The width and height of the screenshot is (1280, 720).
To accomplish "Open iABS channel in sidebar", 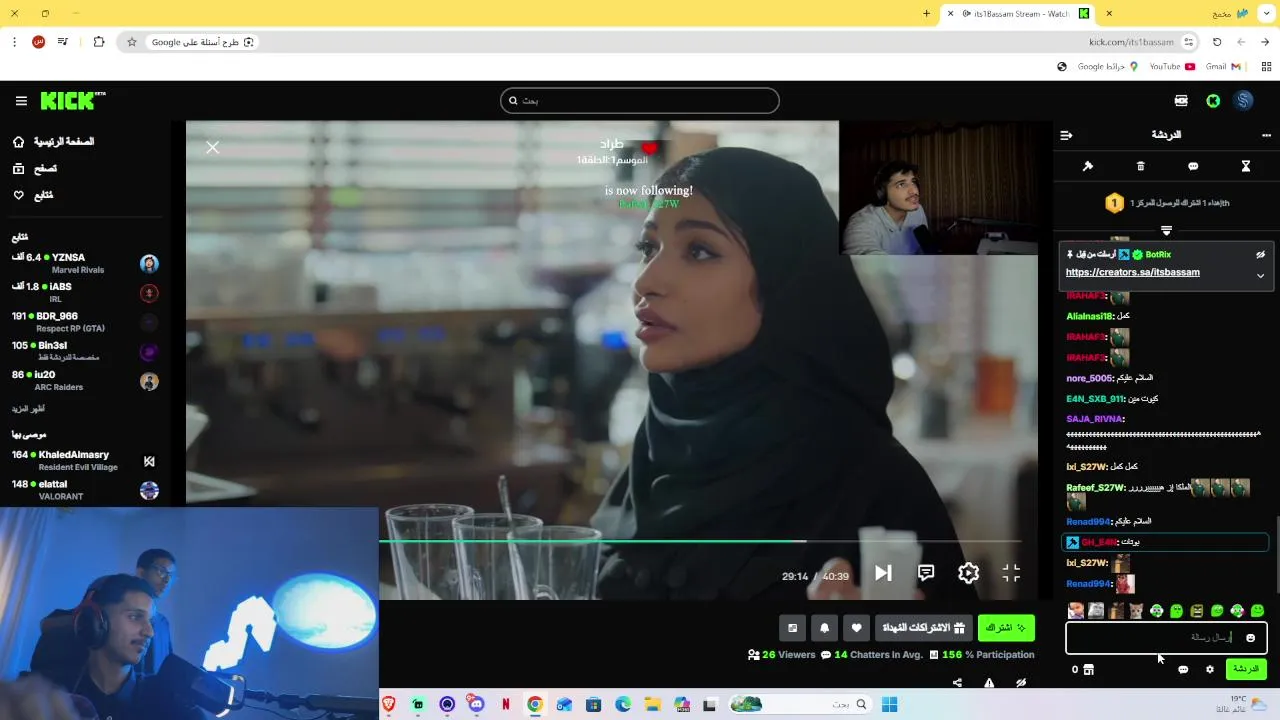I will pyautogui.click(x=85, y=292).
